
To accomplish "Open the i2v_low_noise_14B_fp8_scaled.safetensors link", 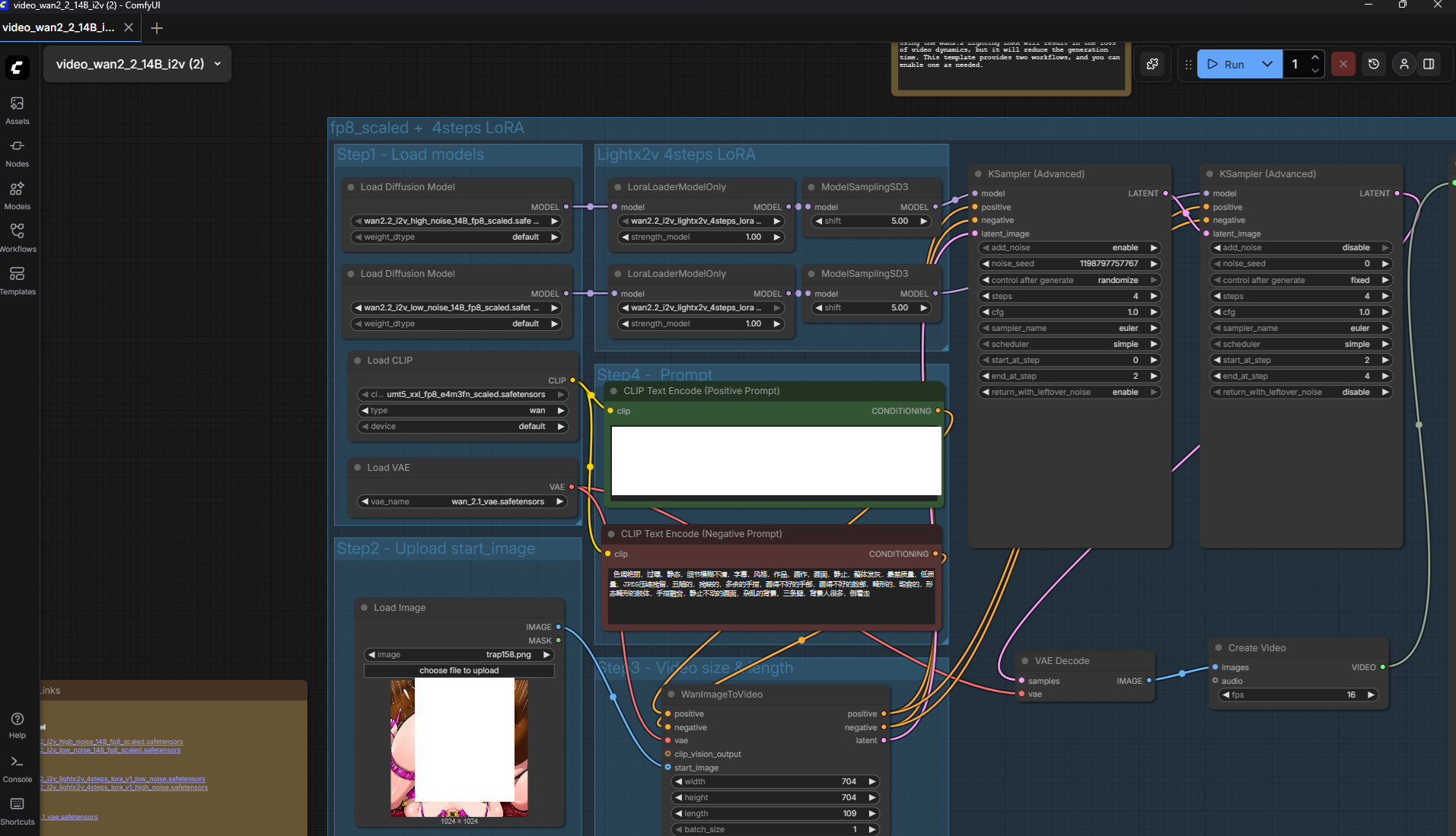I will (111, 750).
